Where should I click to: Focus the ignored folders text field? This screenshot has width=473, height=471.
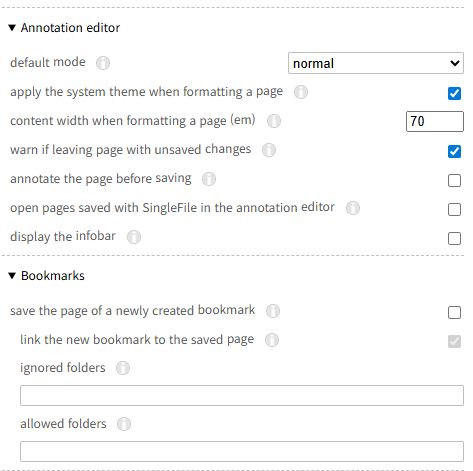click(x=242, y=395)
